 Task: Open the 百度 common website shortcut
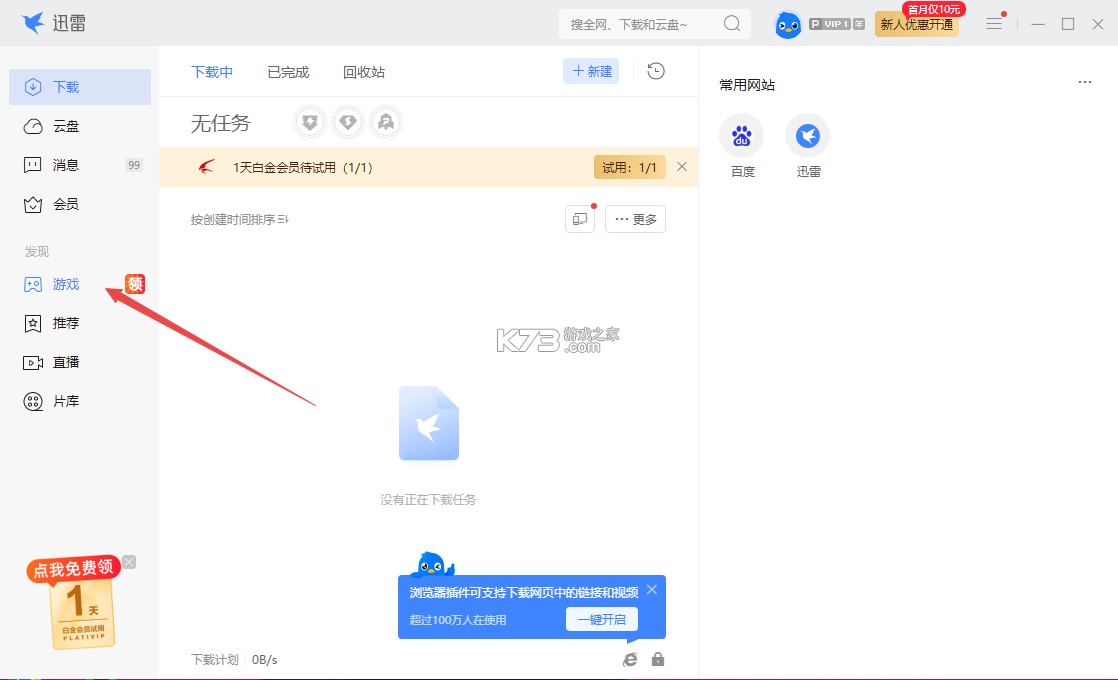[x=742, y=147]
